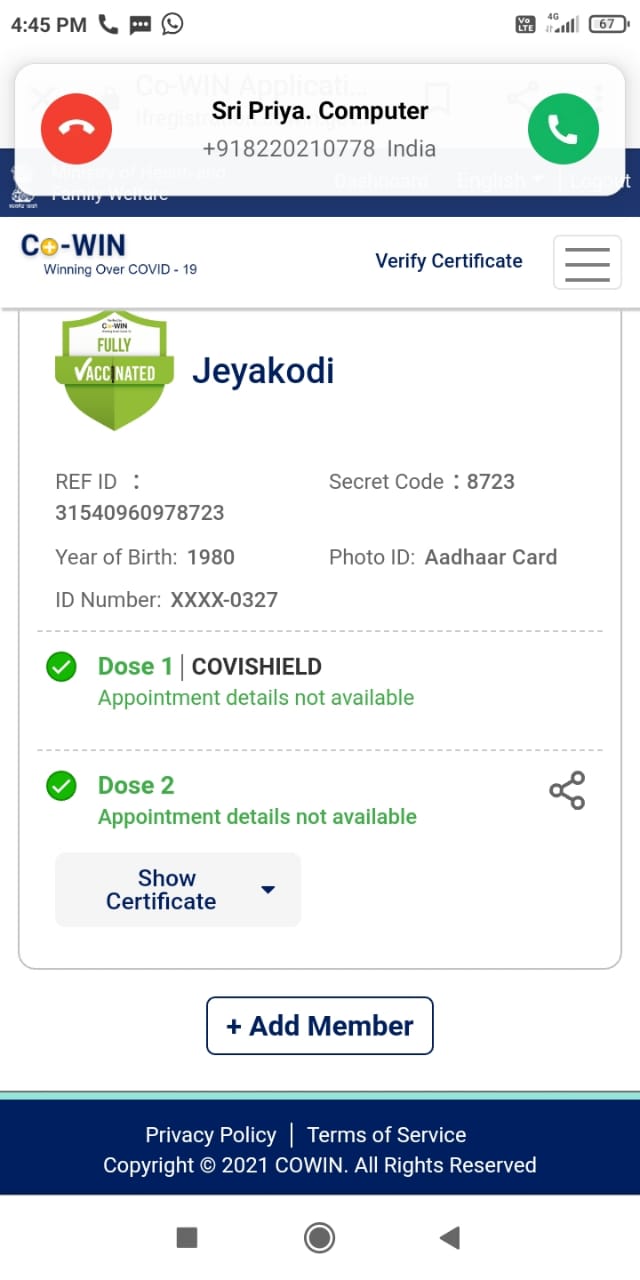Screen dimensions: 640x1280
Task: Tap the Co-WIN logo
Action: coord(109,254)
